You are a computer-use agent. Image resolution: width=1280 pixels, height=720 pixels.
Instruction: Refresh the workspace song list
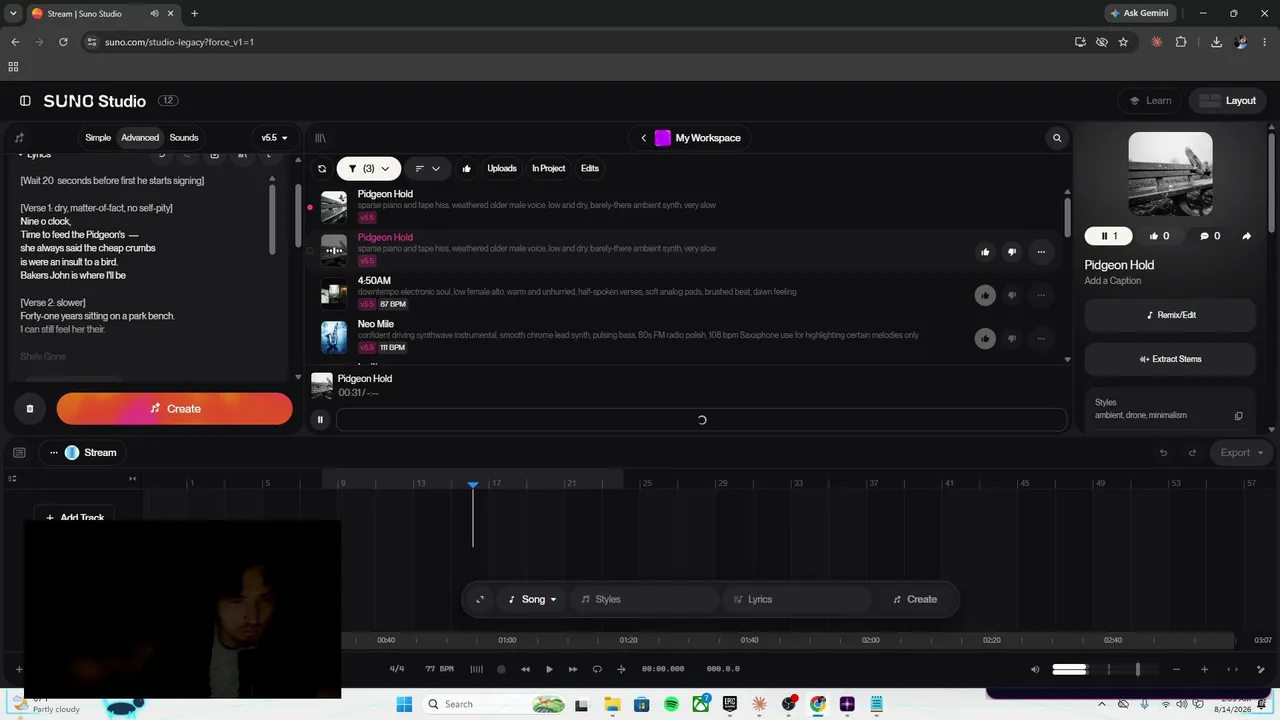[322, 169]
